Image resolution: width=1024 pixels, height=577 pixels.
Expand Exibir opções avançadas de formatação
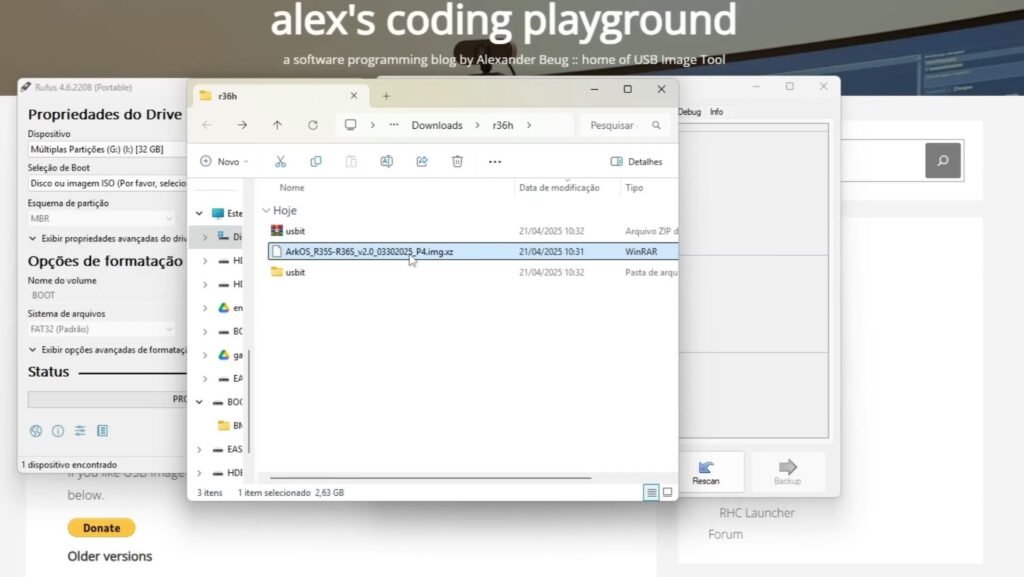[108, 350]
